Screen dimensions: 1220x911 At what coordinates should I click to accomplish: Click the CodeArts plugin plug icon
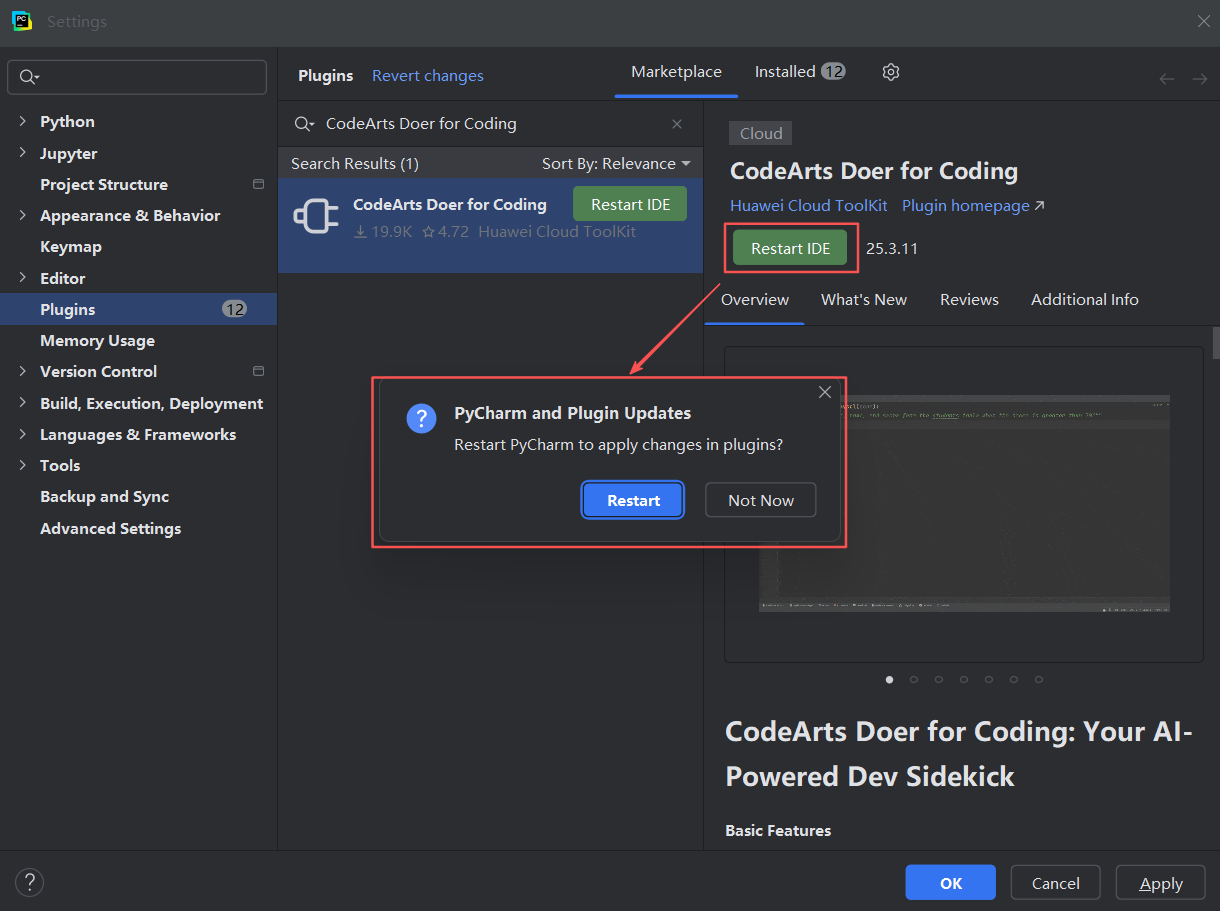(316, 217)
